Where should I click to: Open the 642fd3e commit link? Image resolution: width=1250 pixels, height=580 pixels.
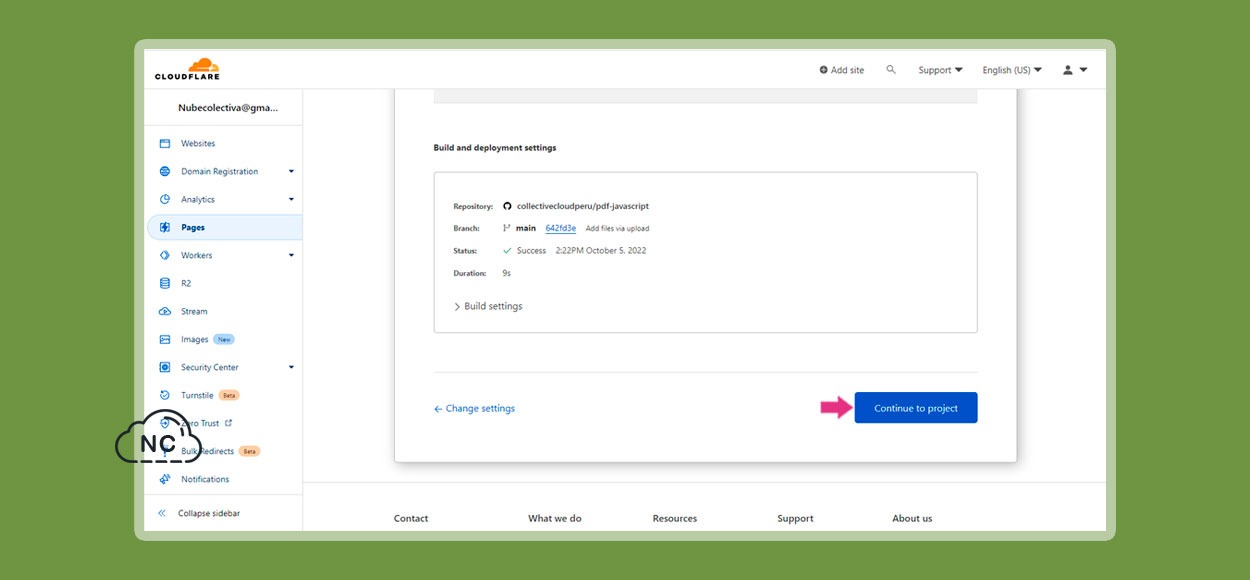coord(561,228)
